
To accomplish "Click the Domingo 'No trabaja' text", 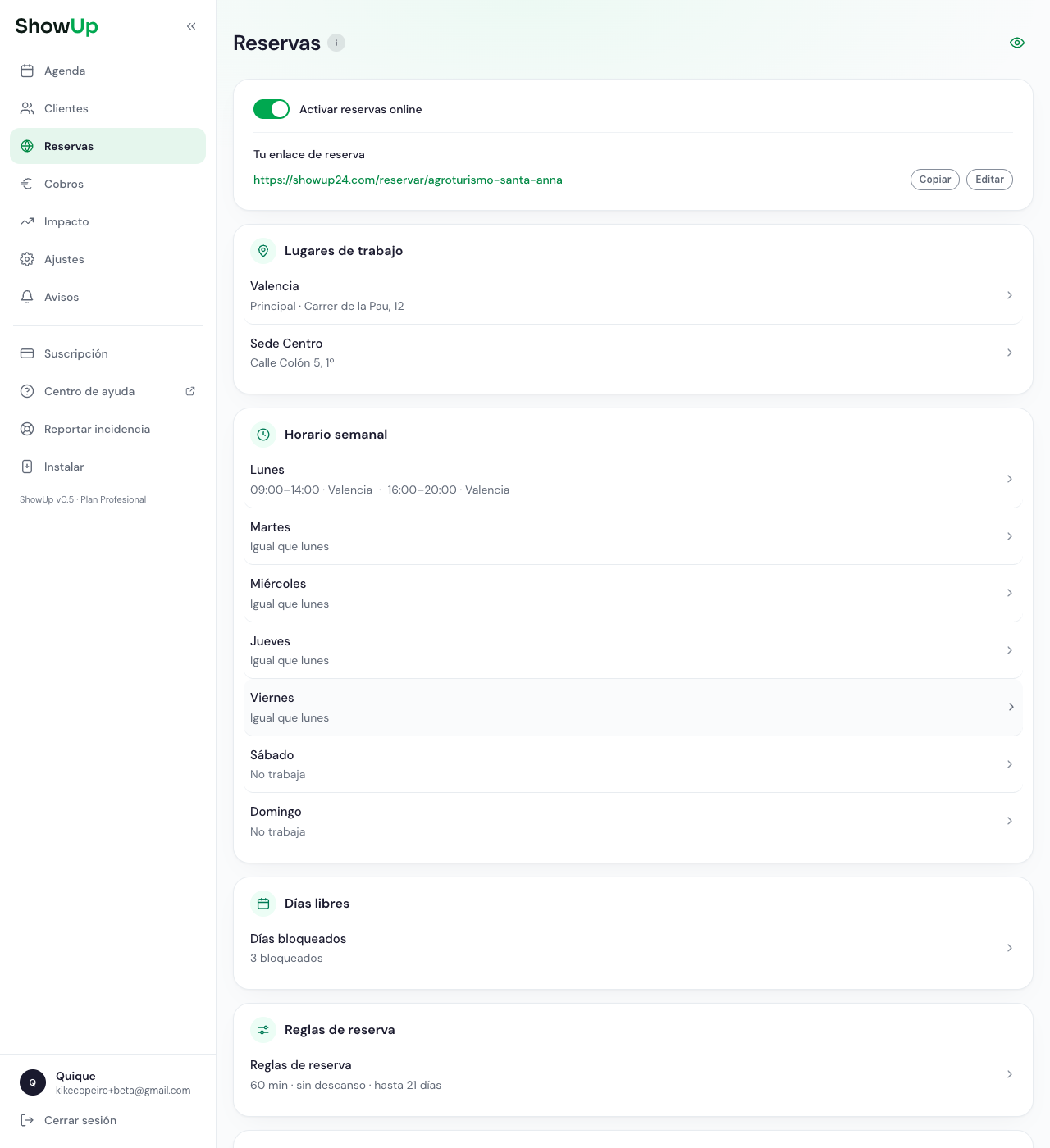I will [277, 831].
